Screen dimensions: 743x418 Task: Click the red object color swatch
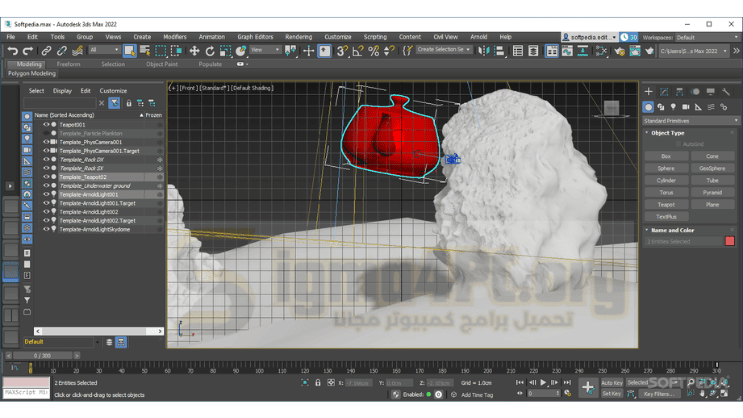(730, 241)
